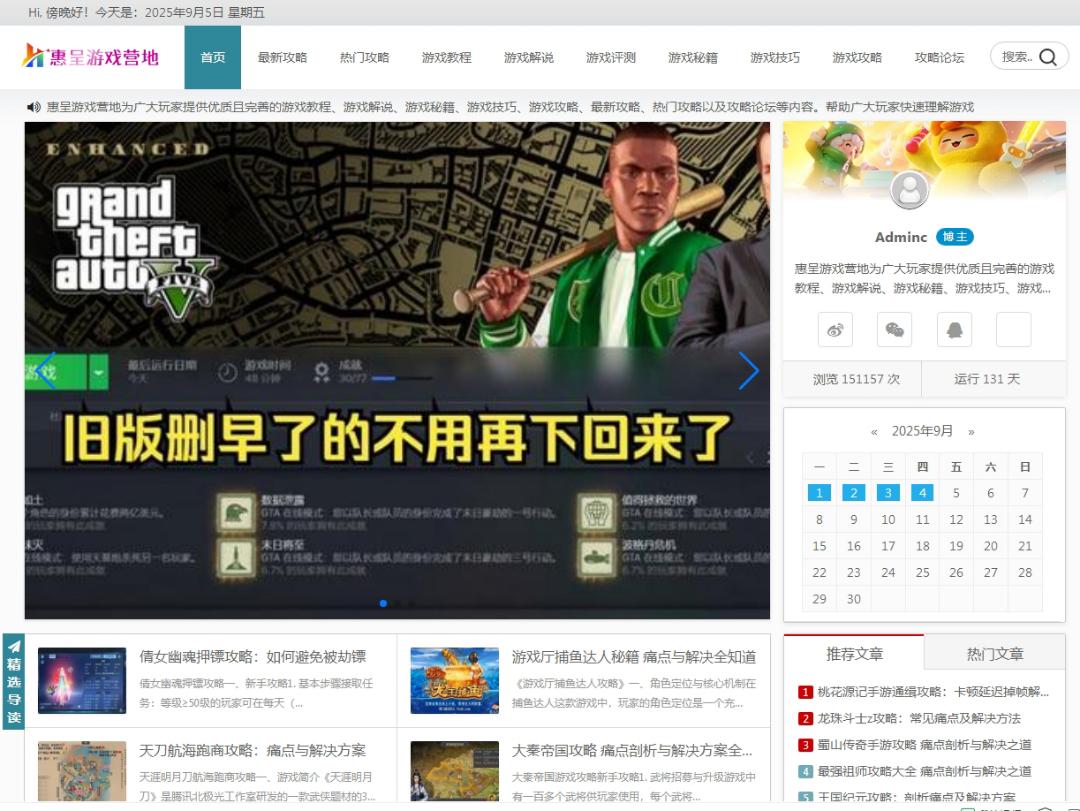Click the 运行 131 天 counter
This screenshot has width=1080, height=811.
point(987,379)
